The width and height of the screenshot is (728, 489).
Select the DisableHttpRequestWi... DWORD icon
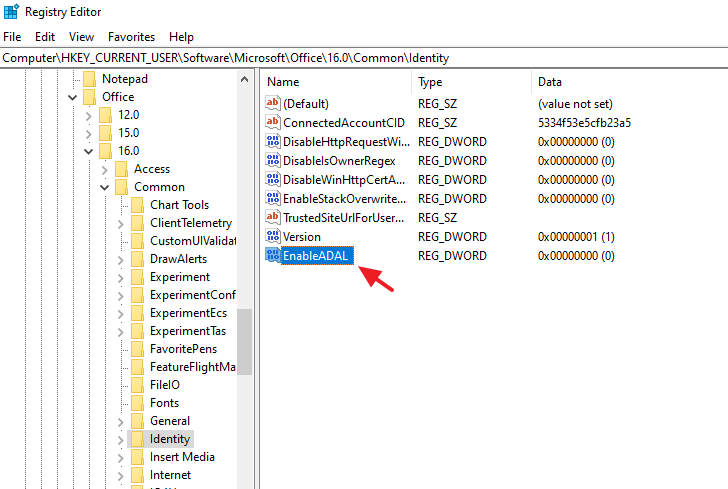[x=273, y=141]
